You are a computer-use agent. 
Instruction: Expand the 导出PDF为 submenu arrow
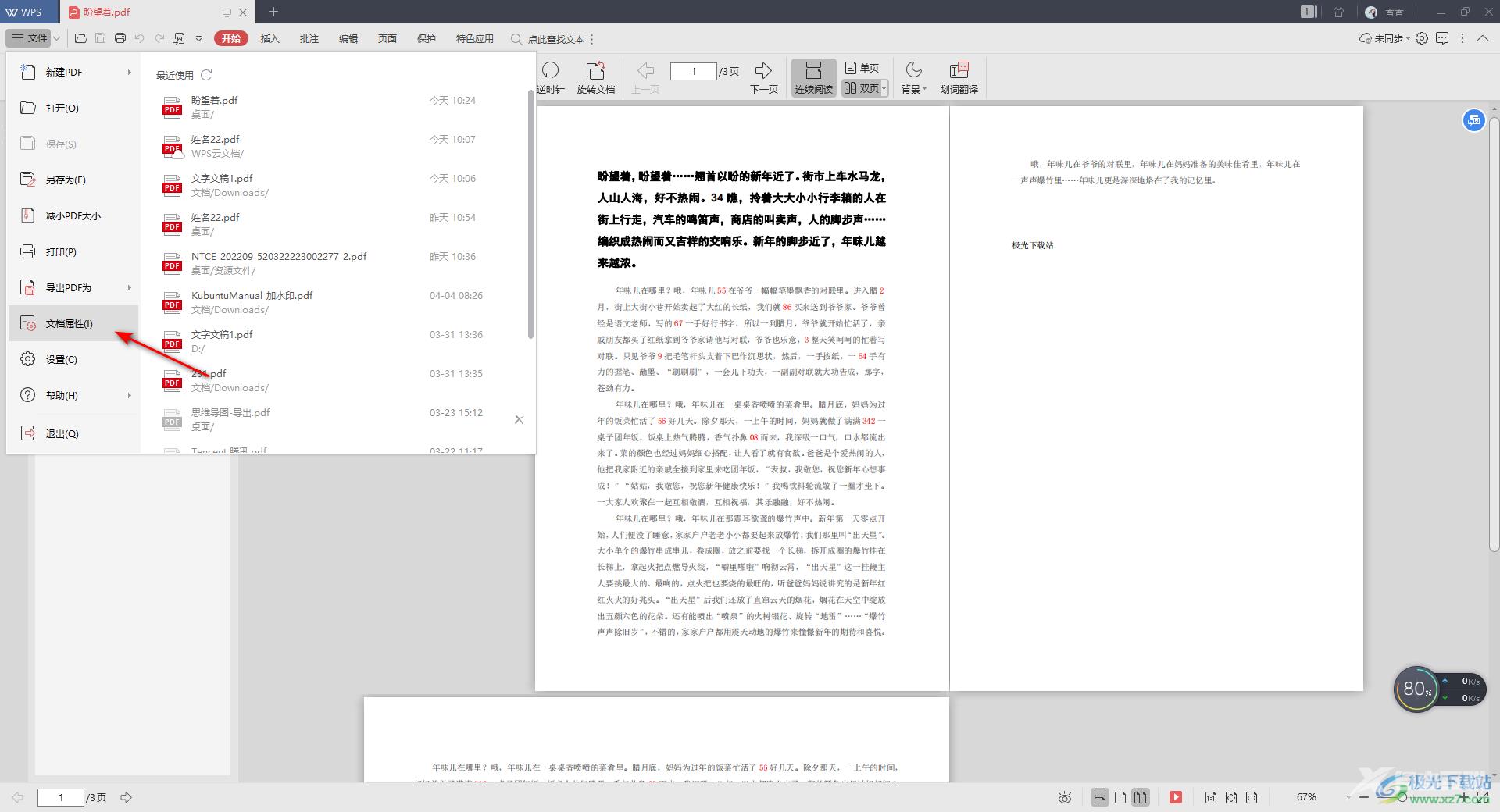(129, 287)
